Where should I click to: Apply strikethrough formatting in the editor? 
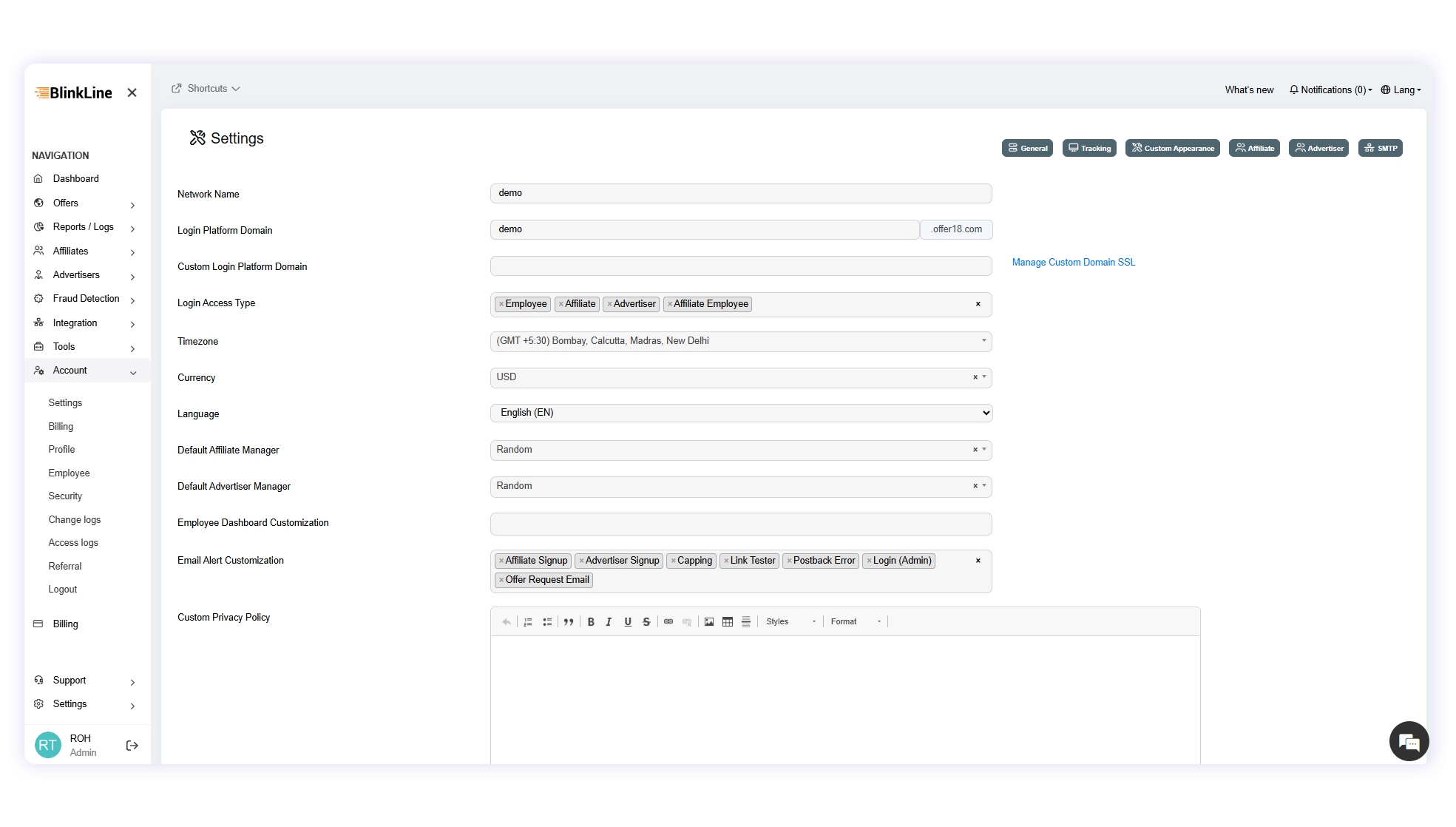tap(646, 621)
